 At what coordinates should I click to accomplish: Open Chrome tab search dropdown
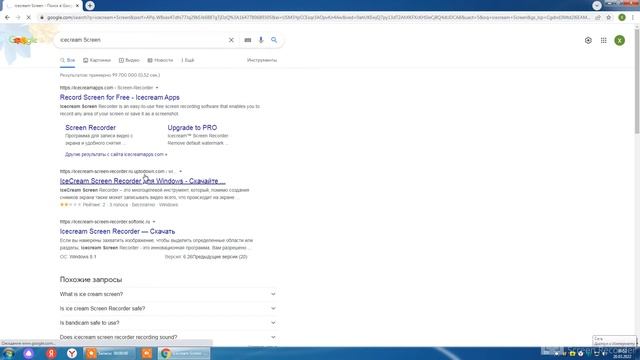click(597, 5)
